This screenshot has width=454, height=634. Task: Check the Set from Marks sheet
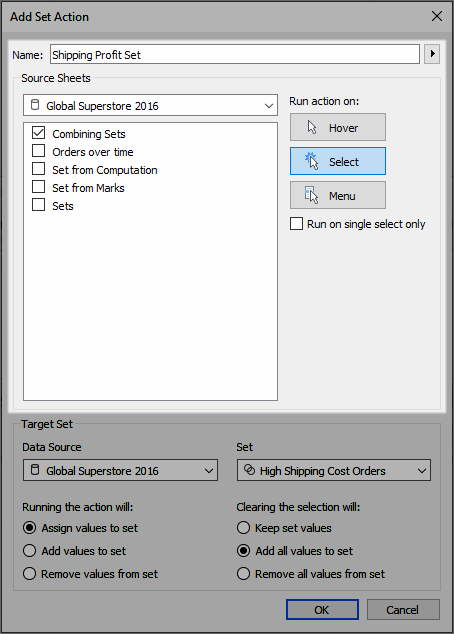coord(38,187)
